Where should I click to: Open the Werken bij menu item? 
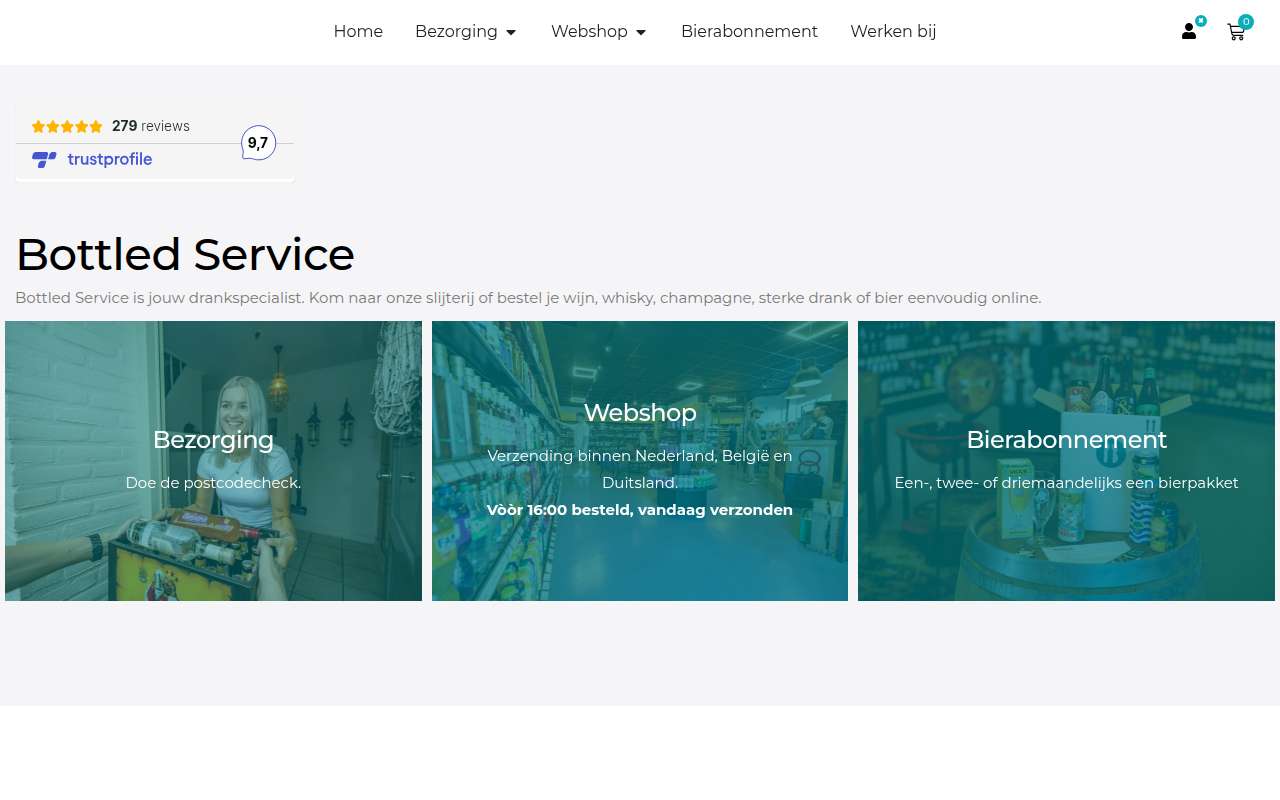tap(893, 31)
